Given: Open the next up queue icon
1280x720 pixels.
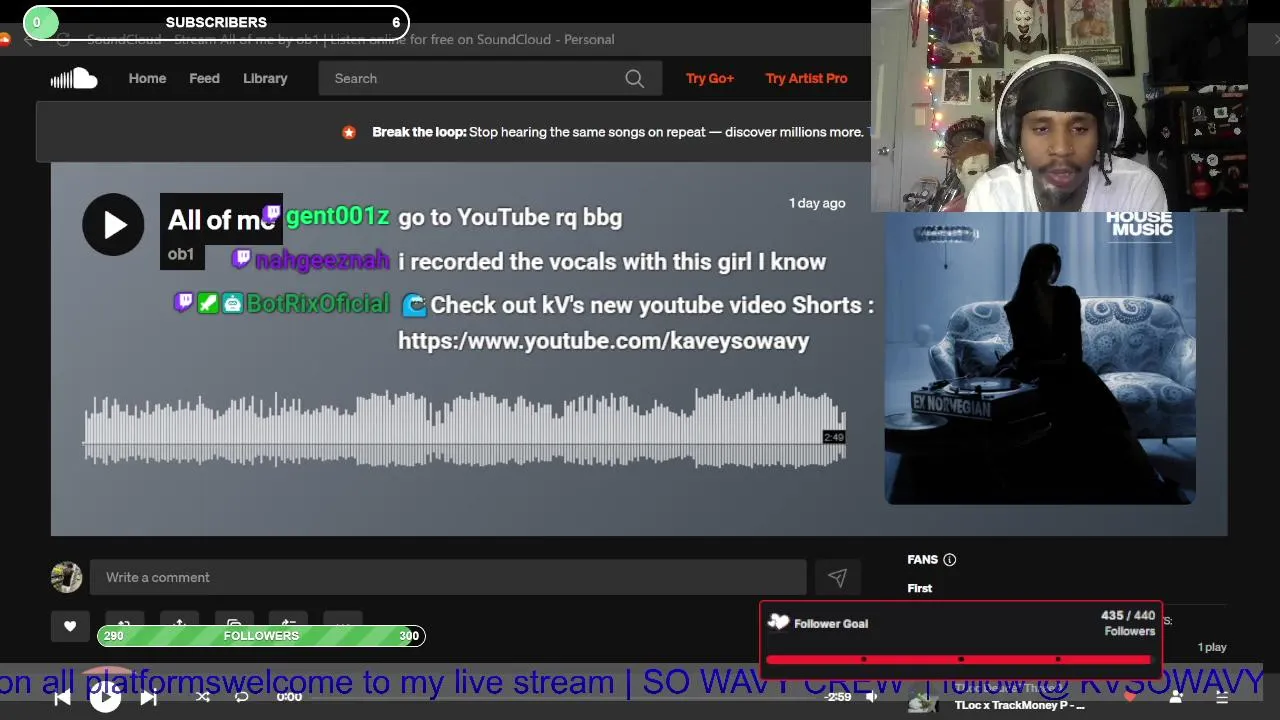Looking at the screenshot, I should tap(1222, 698).
